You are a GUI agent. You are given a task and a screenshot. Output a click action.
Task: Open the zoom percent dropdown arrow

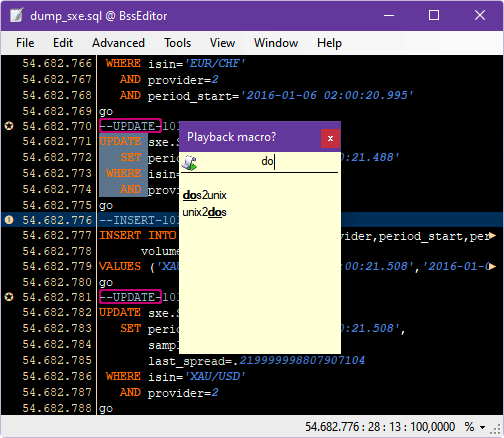pyautogui.click(x=482, y=427)
